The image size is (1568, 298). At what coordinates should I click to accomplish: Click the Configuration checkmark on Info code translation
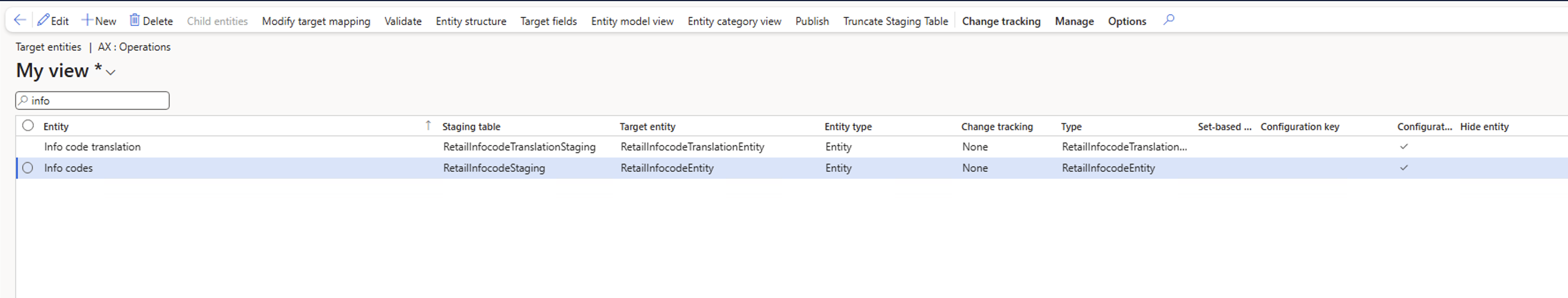pyautogui.click(x=1405, y=146)
